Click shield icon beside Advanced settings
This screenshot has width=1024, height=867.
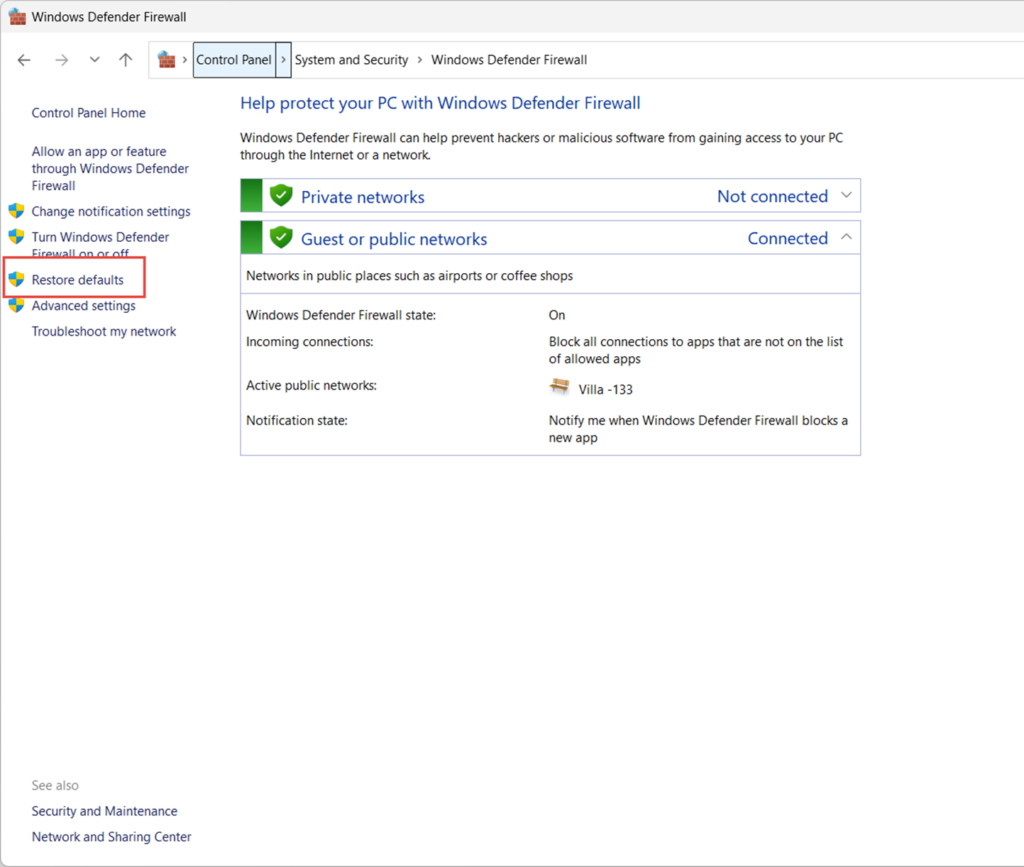(16, 305)
